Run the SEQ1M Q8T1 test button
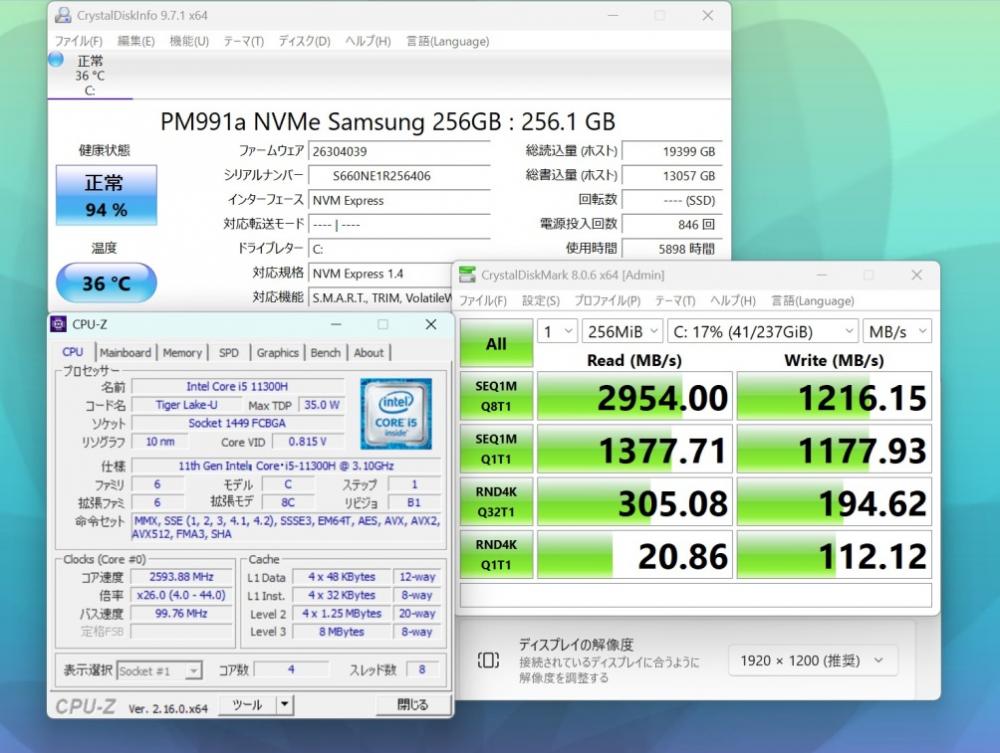The height and width of the screenshot is (753, 1000). tap(496, 396)
